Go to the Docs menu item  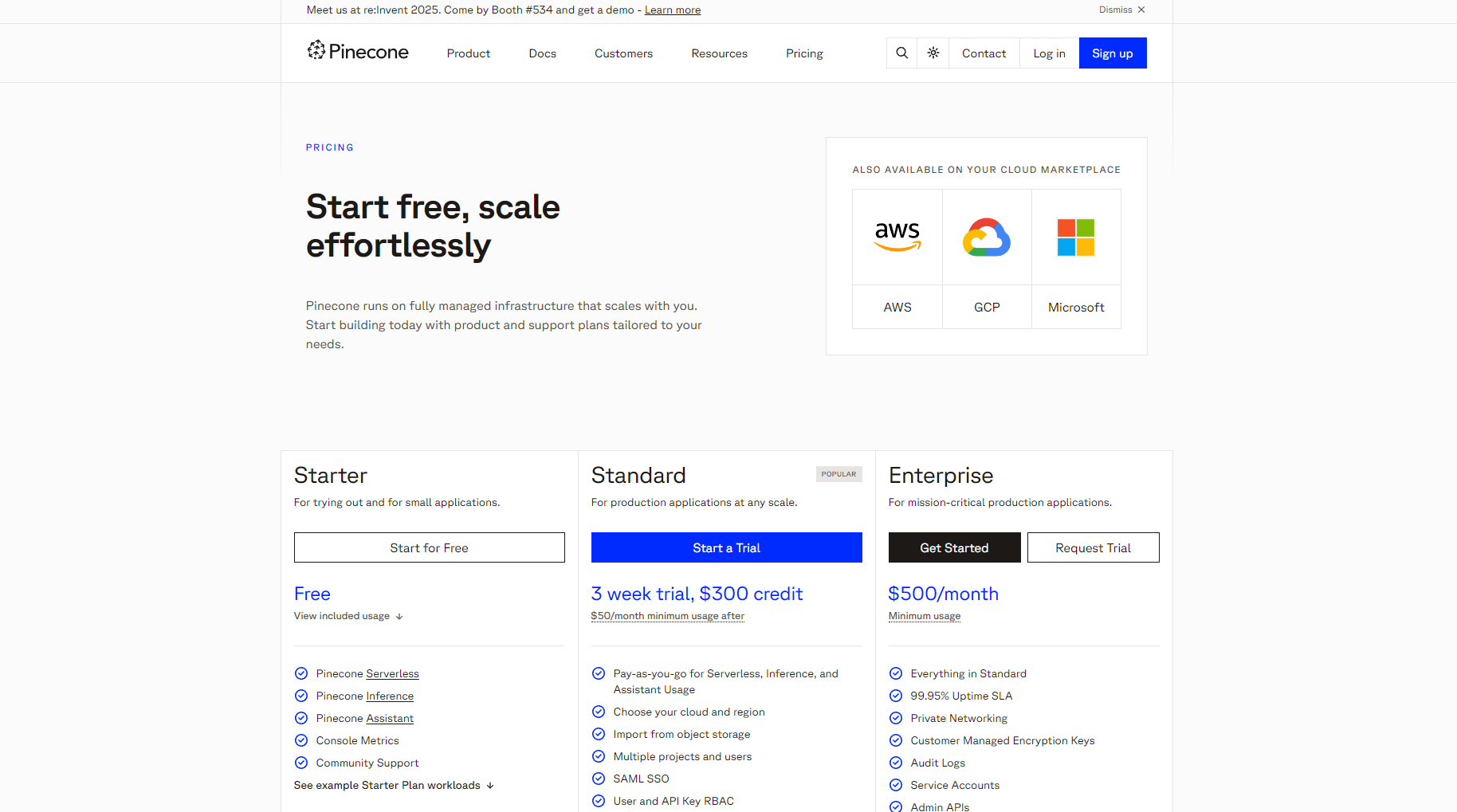coord(543,53)
